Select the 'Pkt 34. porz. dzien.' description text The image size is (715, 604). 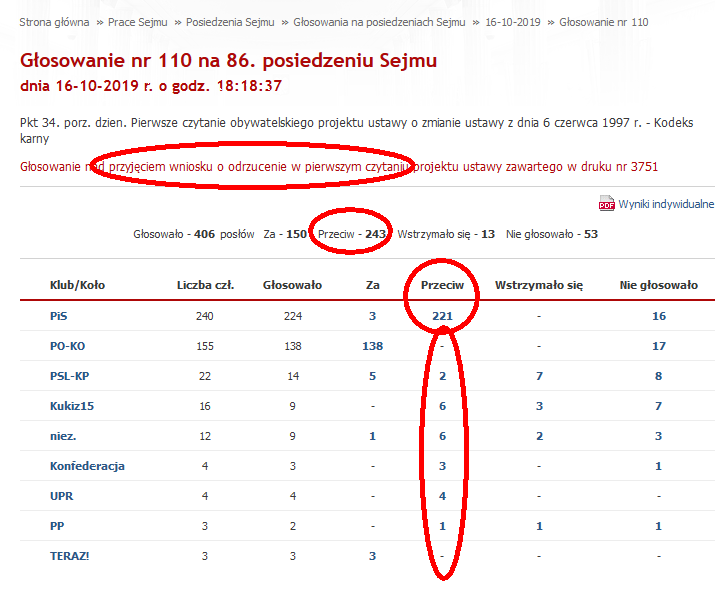[x=357, y=130]
